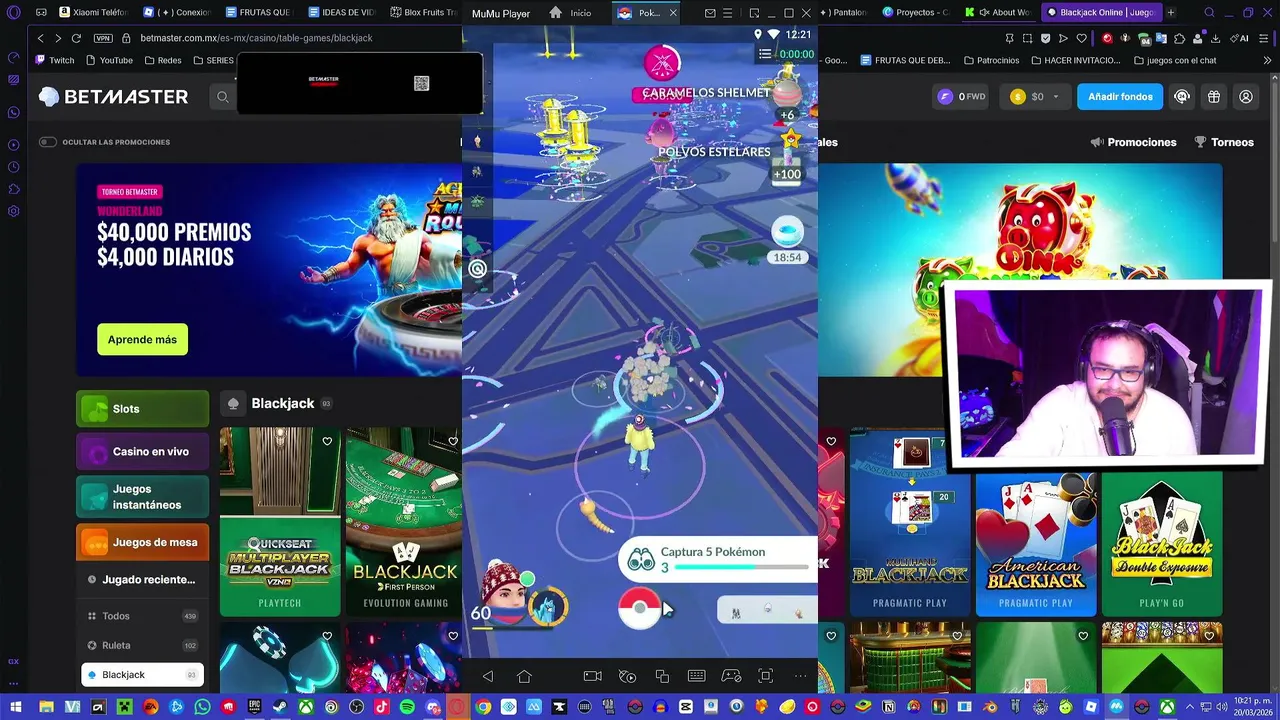Screen dimensions: 1280x720
Task: Expand the $0 balance dropdown
Action: [x=1033, y=97]
